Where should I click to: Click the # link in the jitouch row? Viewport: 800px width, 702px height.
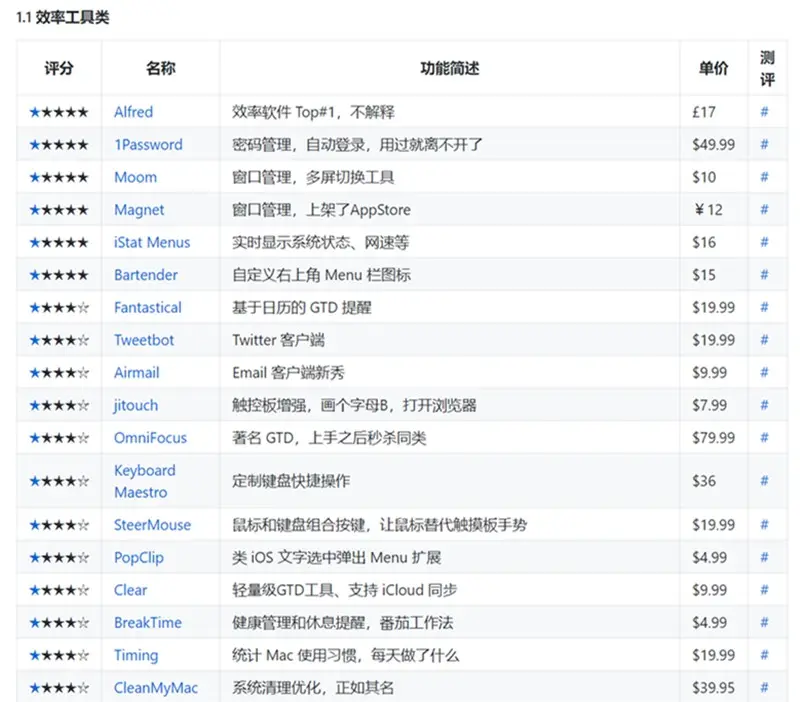[x=764, y=406]
